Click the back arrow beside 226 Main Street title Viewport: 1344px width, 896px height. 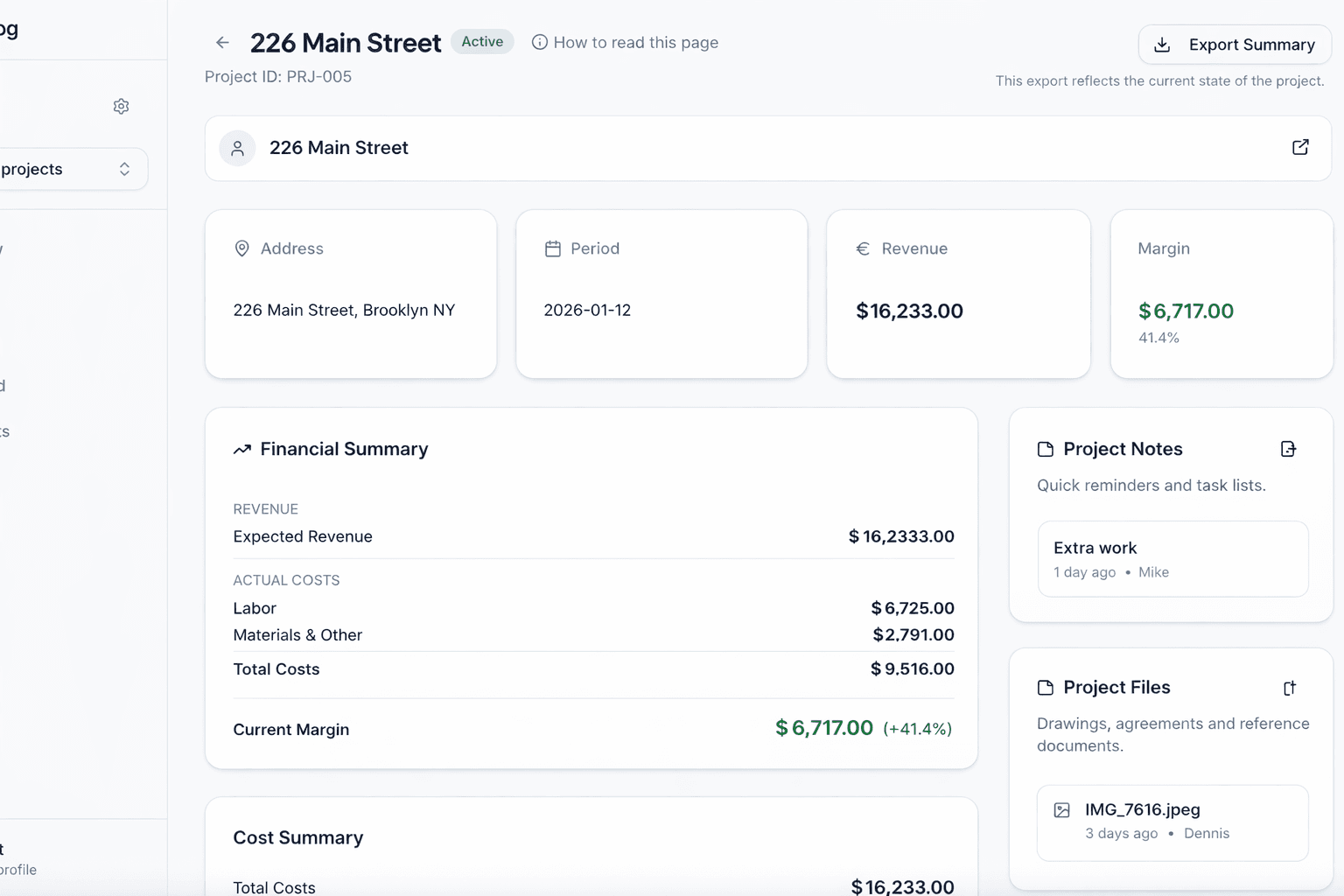(x=221, y=42)
